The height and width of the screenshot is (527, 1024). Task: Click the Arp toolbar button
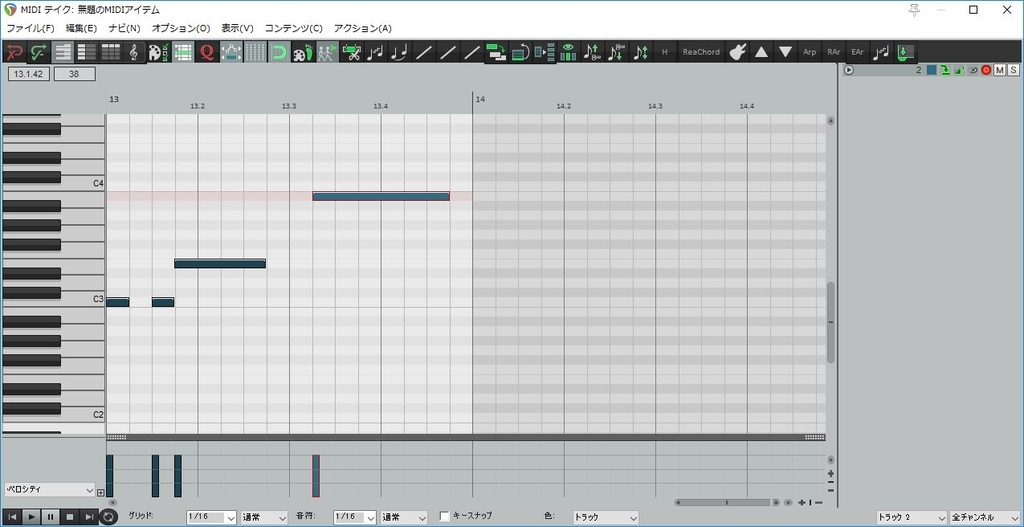click(810, 52)
